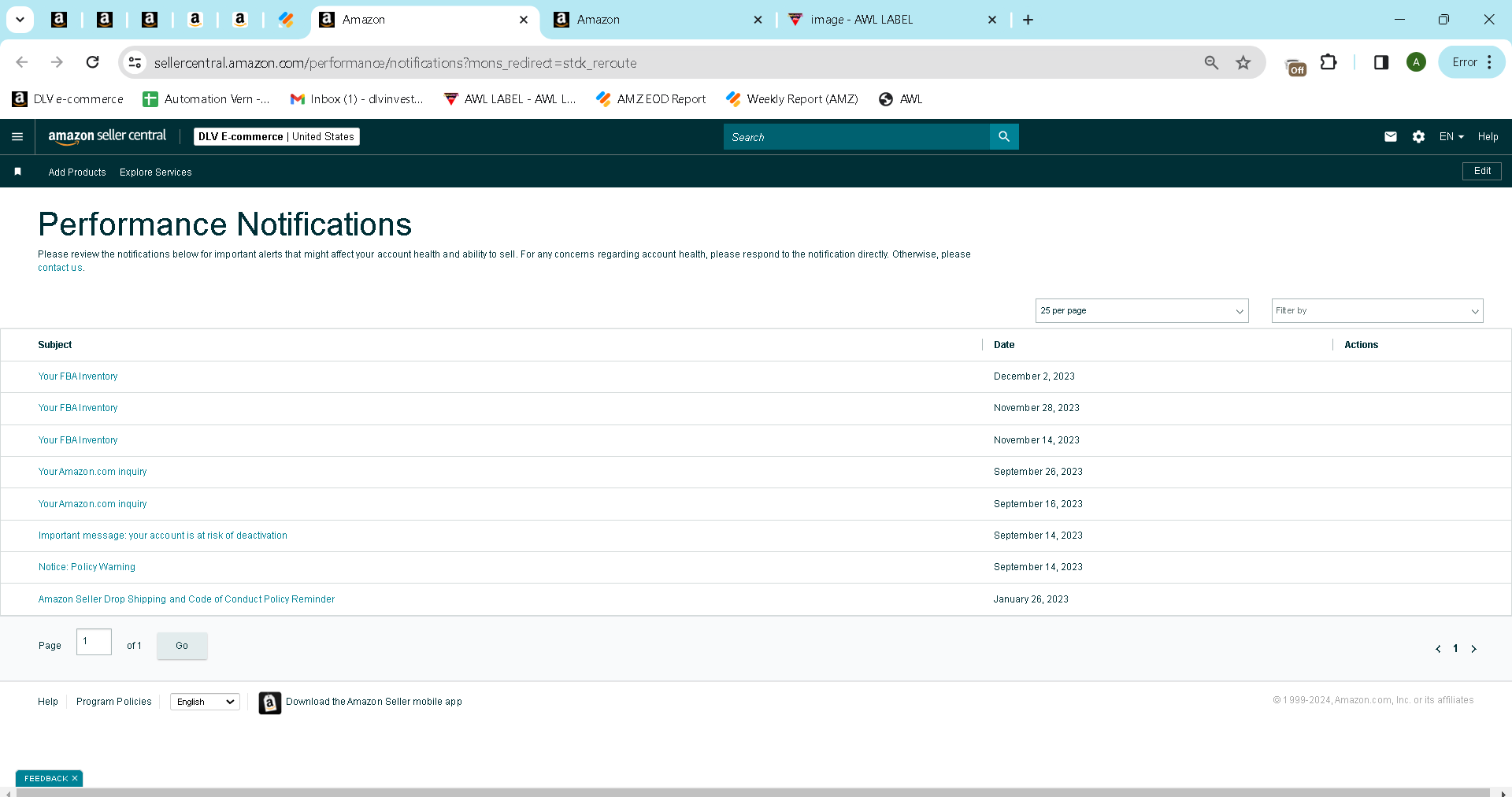Open the Chrome side panel icon
Viewport: 1512px width, 797px height.
[x=1380, y=62]
